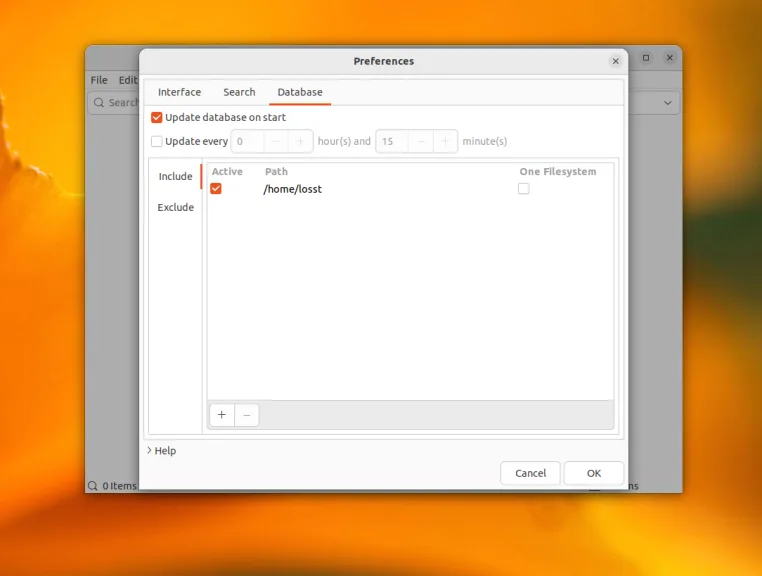
Task: Close the Preferences dialog with X icon
Action: 615,61
